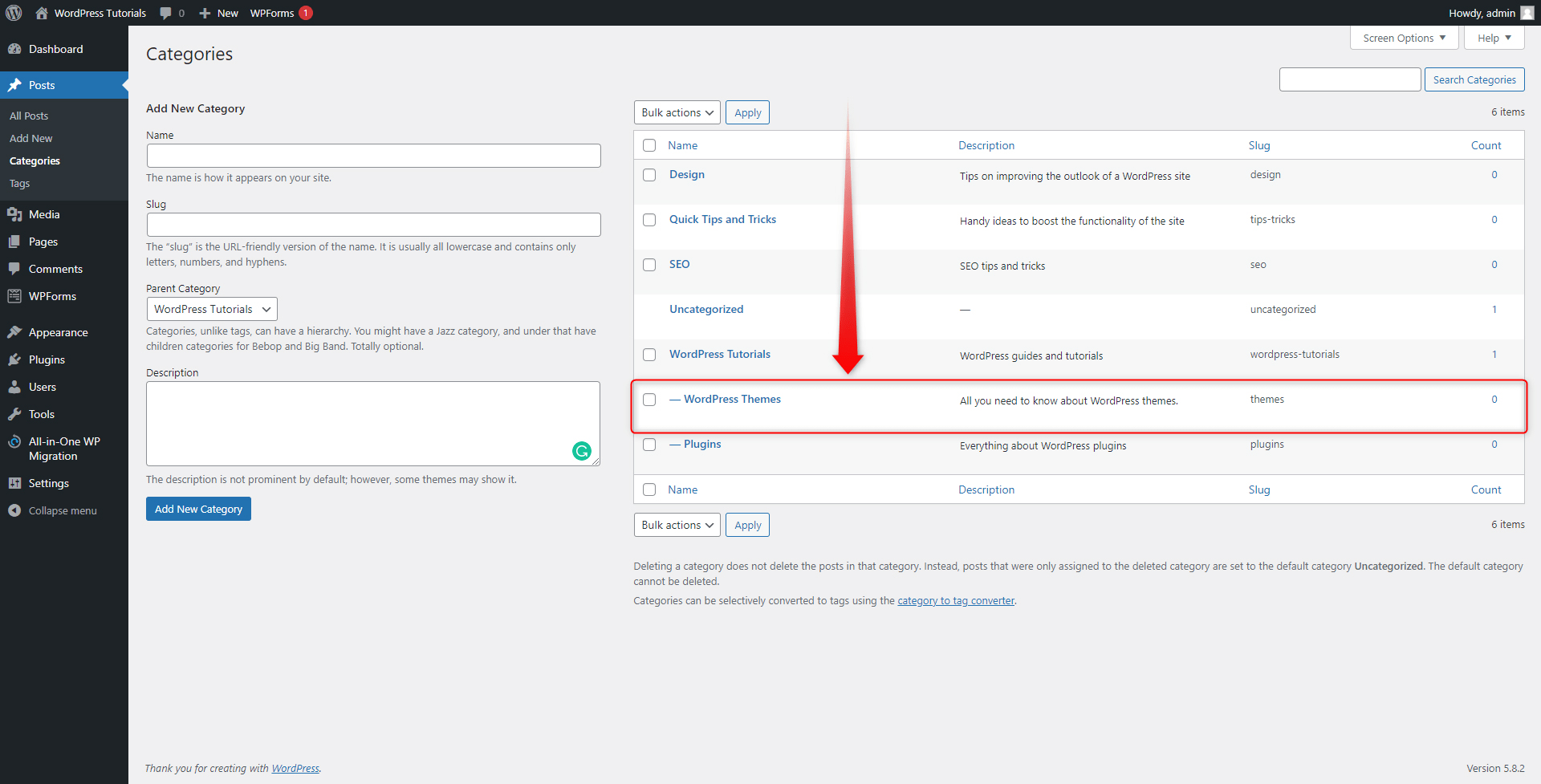Click the slug text 'tips-tricks'
1541x784 pixels.
click(1272, 219)
